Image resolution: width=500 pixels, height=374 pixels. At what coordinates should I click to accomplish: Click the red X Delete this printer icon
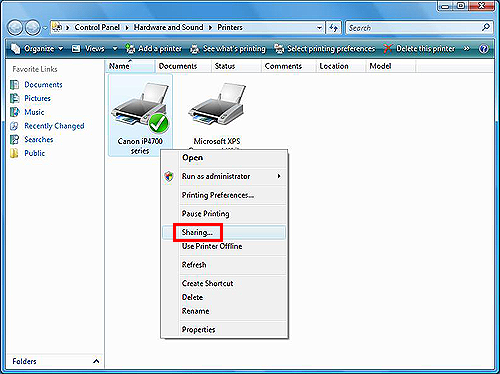pos(387,49)
